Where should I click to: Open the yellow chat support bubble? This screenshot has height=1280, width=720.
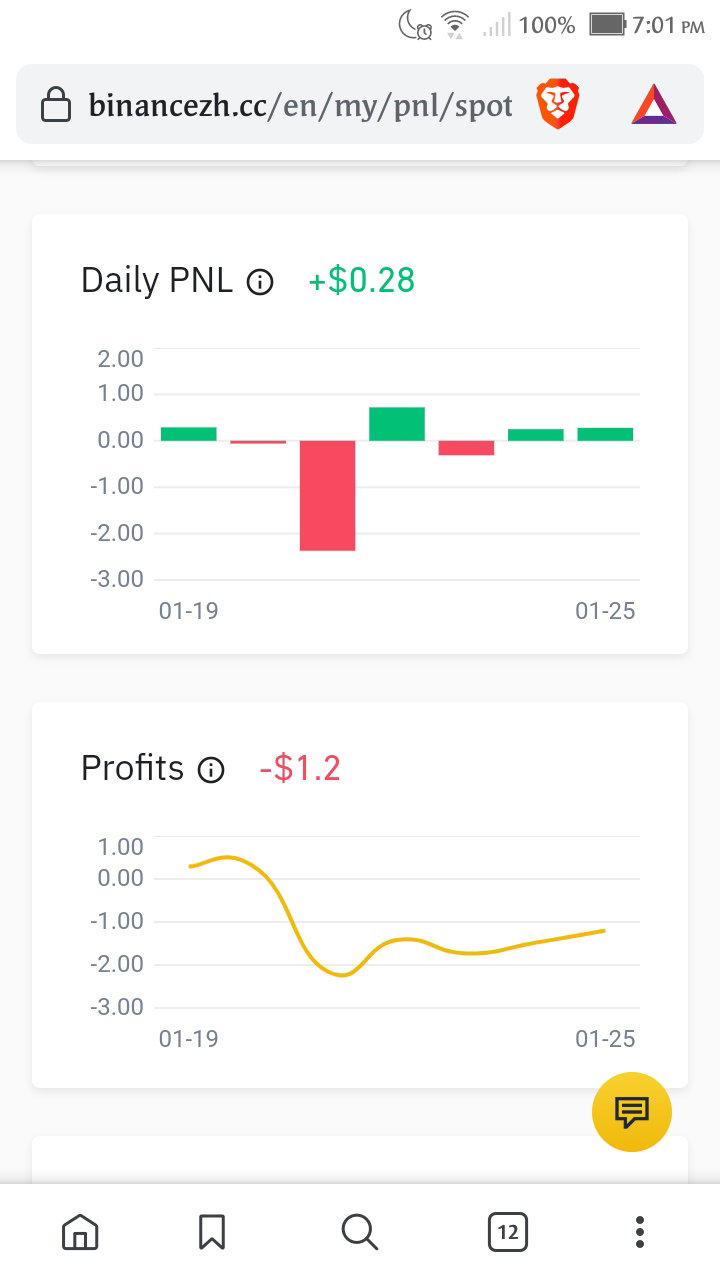632,1112
